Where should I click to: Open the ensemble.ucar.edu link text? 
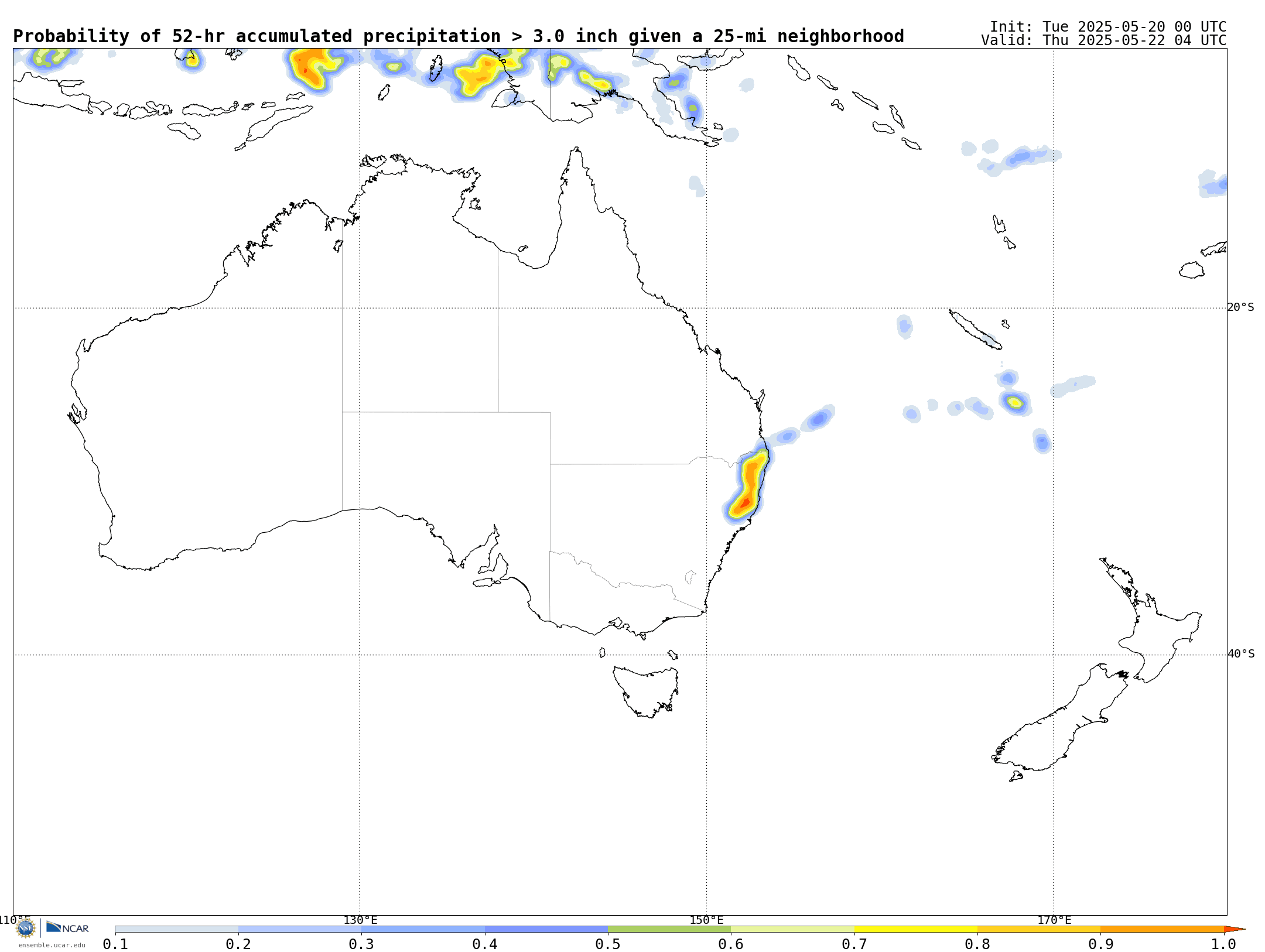(x=52, y=945)
